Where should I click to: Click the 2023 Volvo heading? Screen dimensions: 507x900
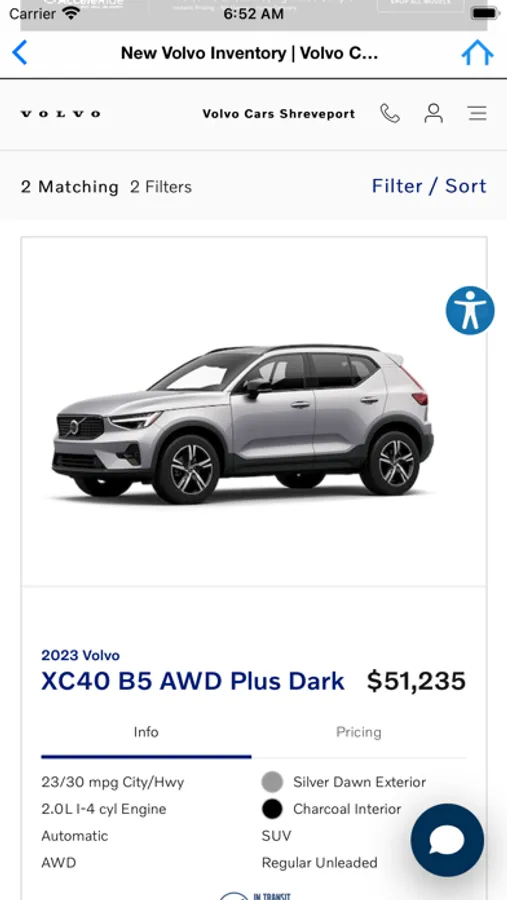(x=80, y=655)
